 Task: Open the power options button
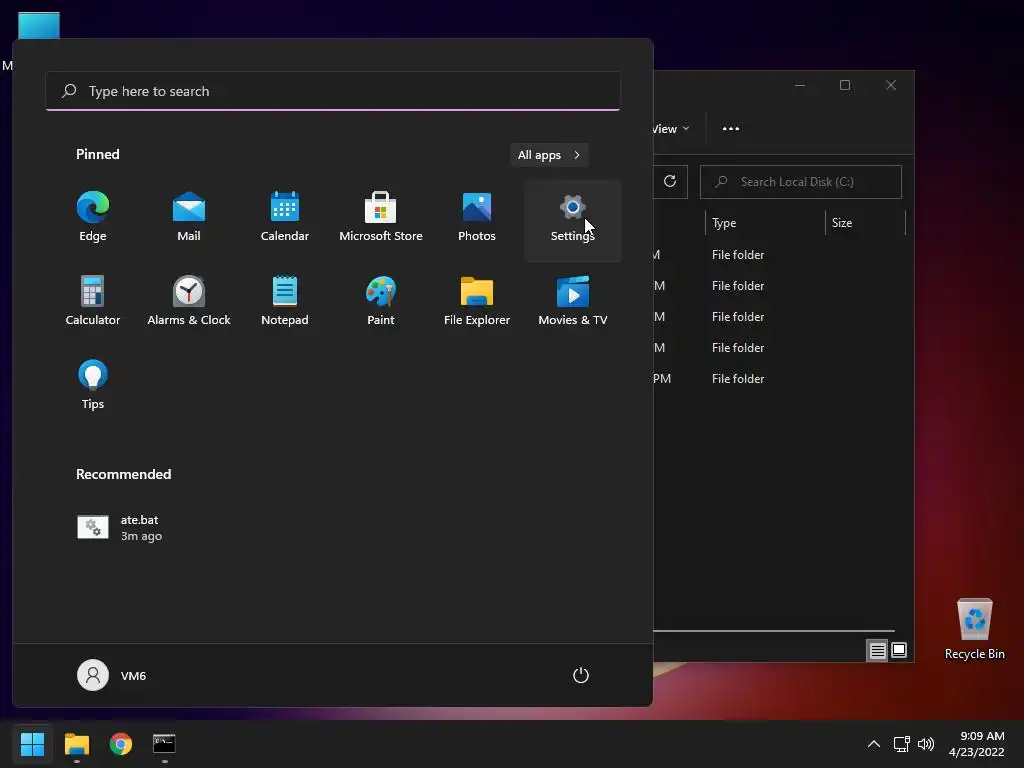coord(581,675)
